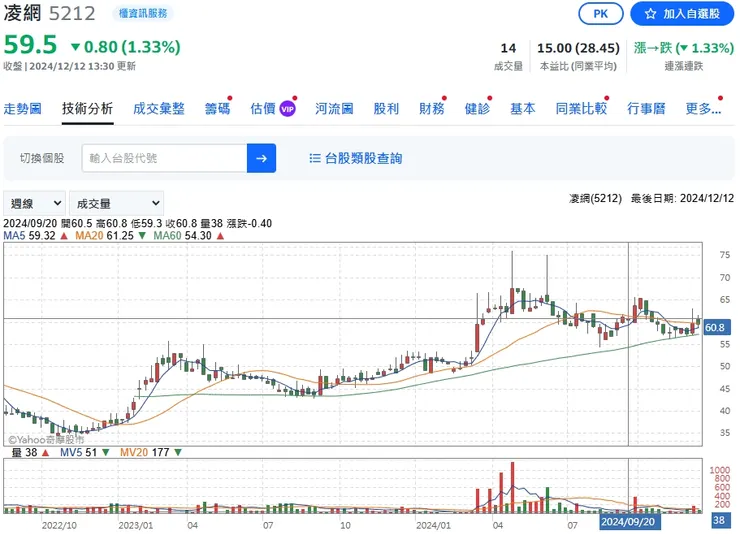Open 台股類股查詢 link

[x=363, y=159]
